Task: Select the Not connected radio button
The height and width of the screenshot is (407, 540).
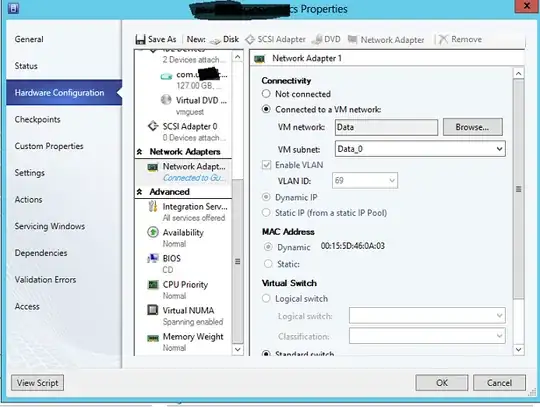Action: click(x=266, y=94)
